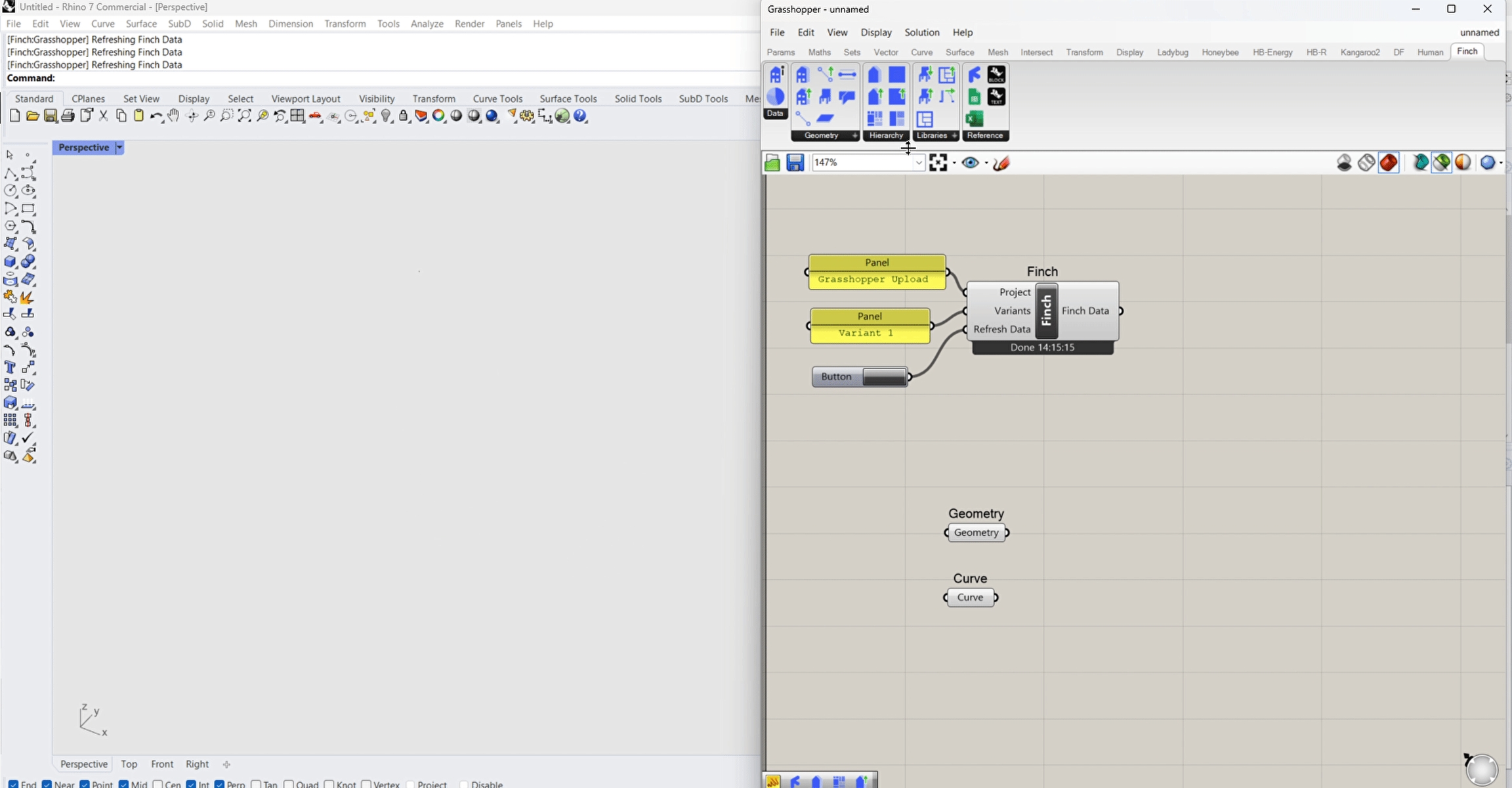
Task: Open the Grasshopper zoom percentage dropdown
Action: tap(919, 163)
